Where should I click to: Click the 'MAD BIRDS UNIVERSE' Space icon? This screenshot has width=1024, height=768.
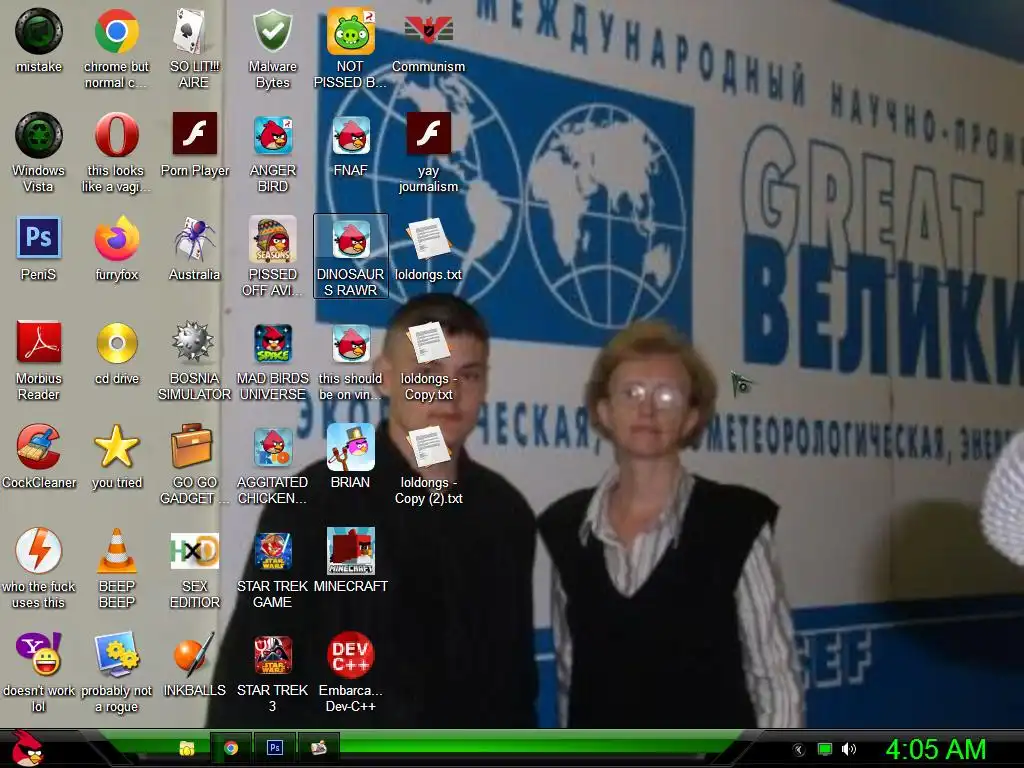272,342
